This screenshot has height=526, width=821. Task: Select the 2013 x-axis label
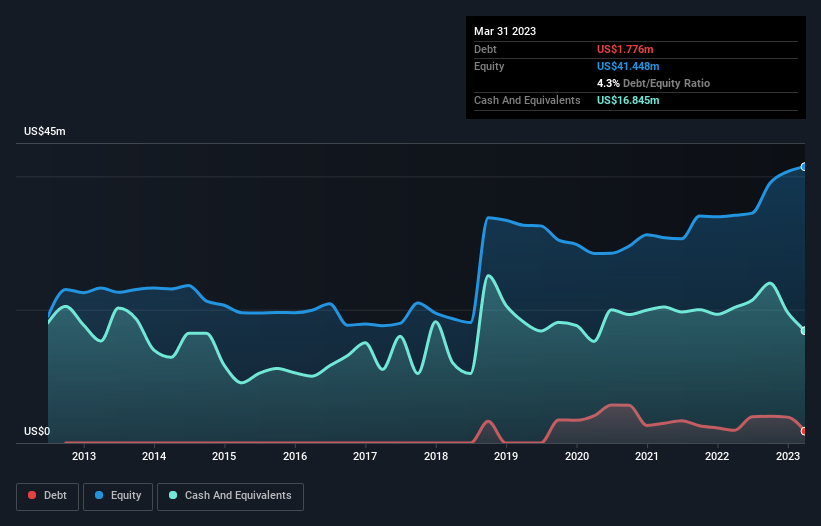84,456
